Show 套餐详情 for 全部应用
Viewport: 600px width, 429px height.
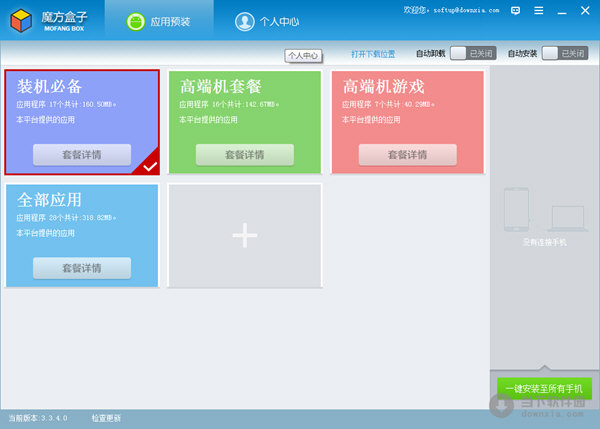click(82, 268)
